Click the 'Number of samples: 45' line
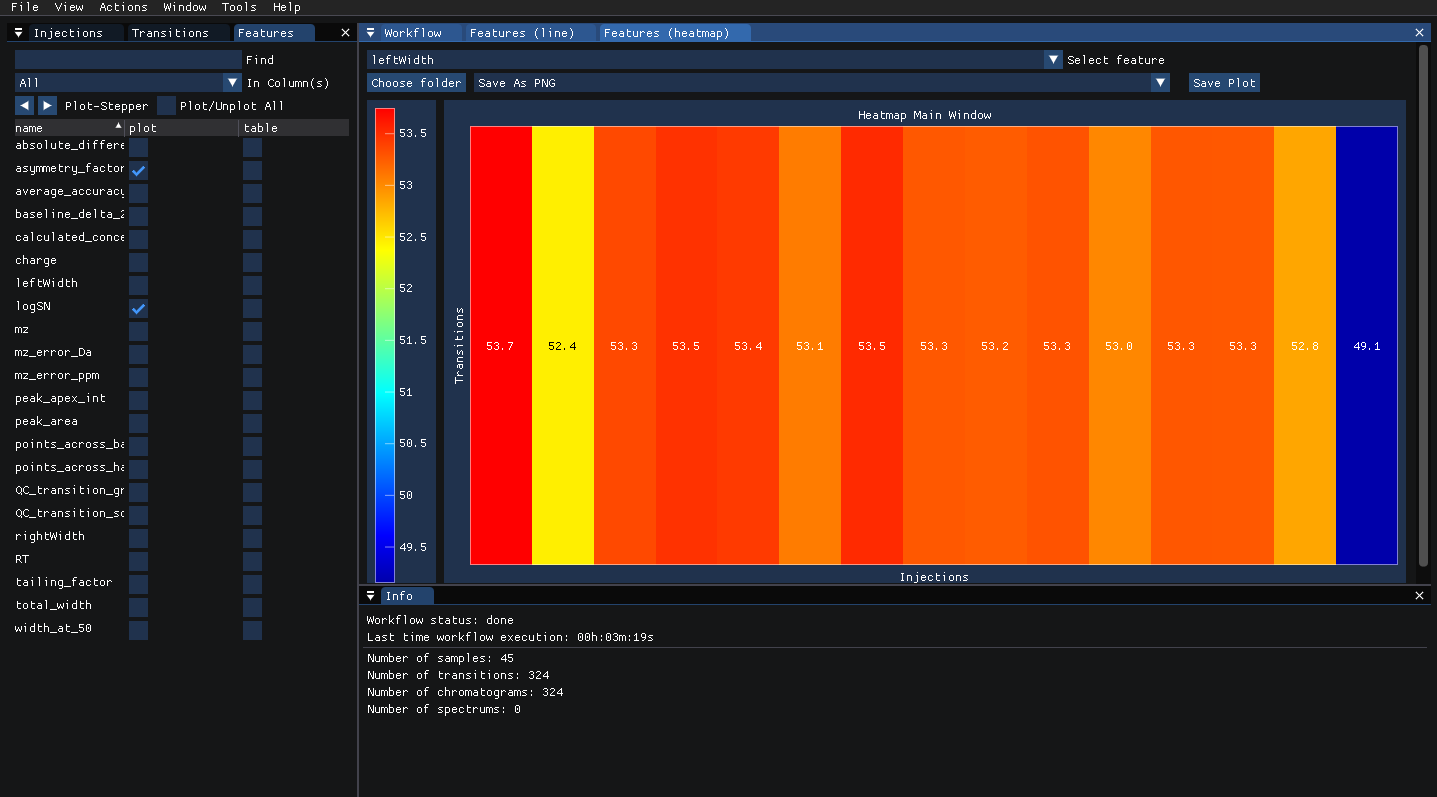The width and height of the screenshot is (1437, 797). pyautogui.click(x=440, y=658)
